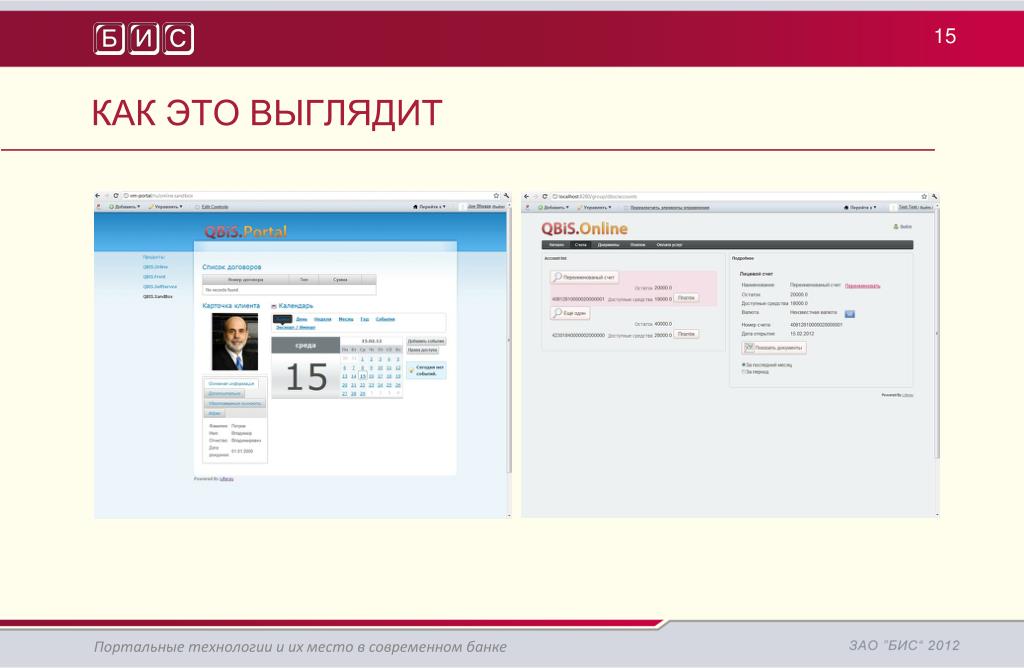Open first tab in QBiS.Online dark menu bar
Viewport: 1024px width, 668px height.
pyautogui.click(x=556, y=245)
